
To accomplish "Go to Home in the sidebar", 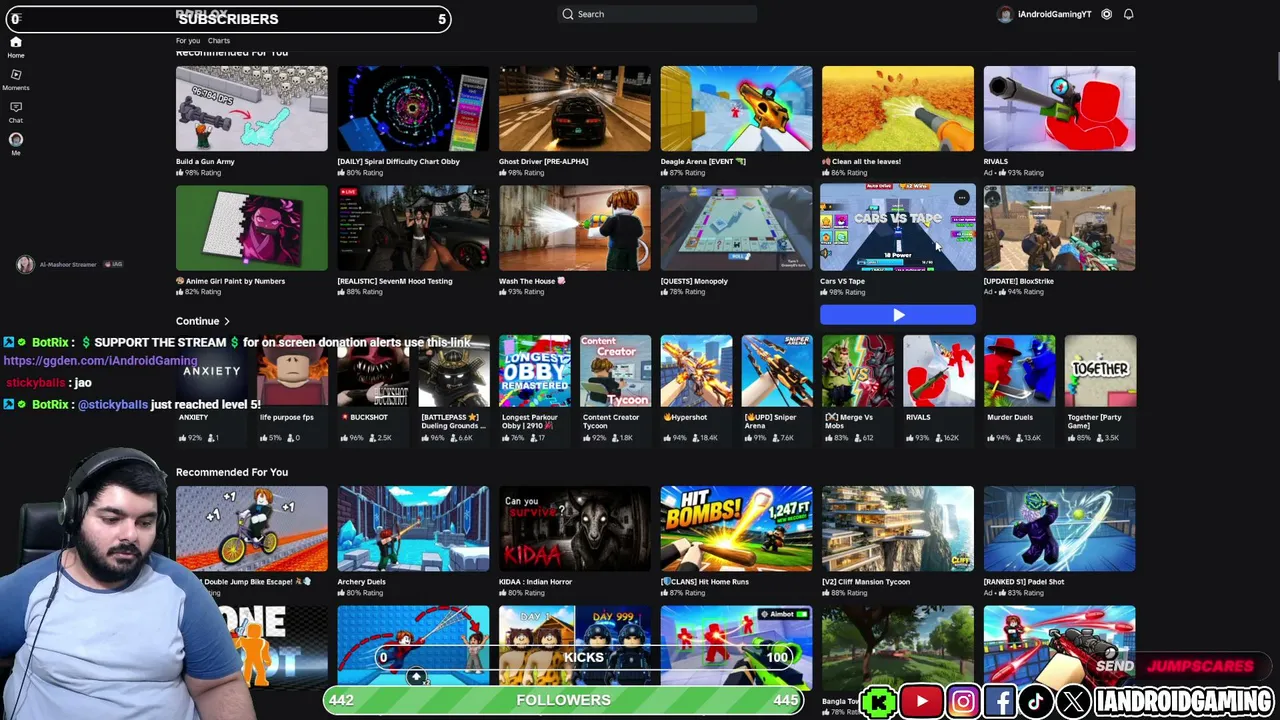I will [x=16, y=47].
